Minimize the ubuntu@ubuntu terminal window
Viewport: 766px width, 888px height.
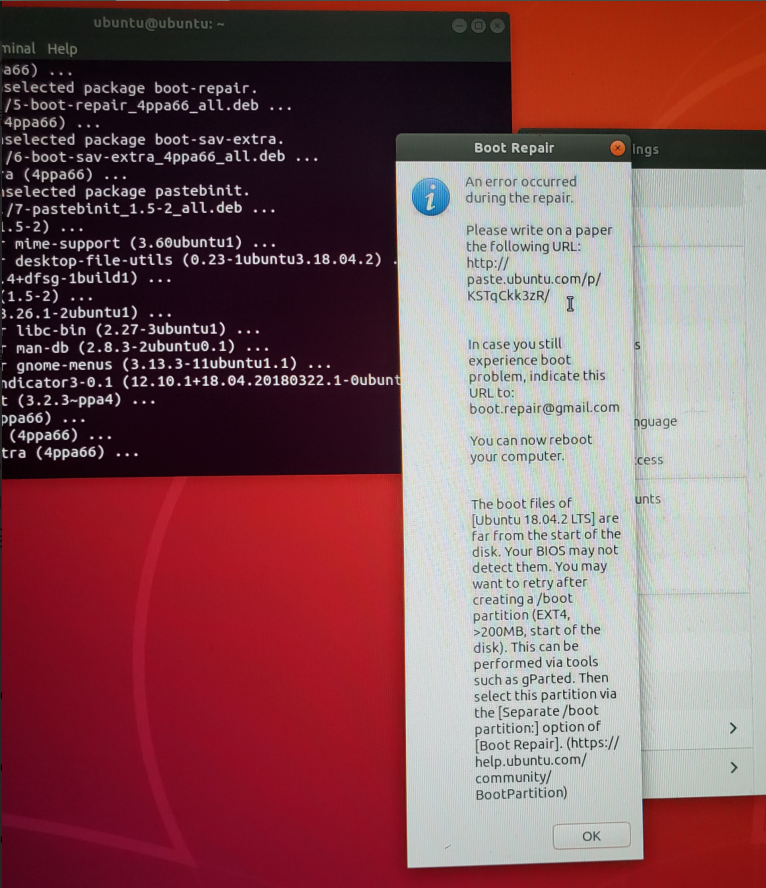point(459,25)
